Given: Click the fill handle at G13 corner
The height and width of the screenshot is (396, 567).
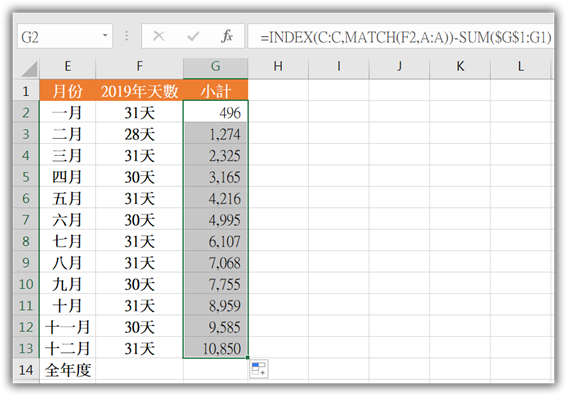Looking at the screenshot, I should pos(247,358).
